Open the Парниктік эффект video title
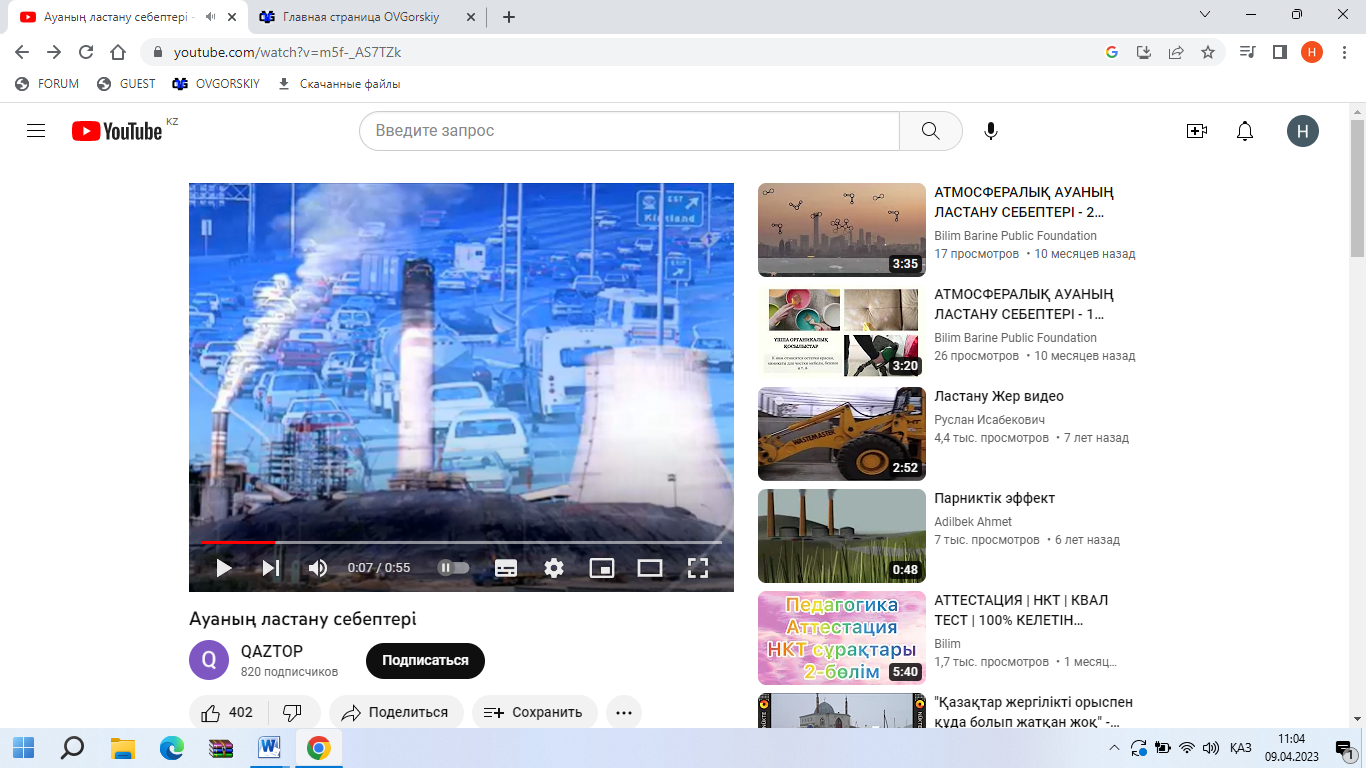The height and width of the screenshot is (768, 1366). coord(995,498)
